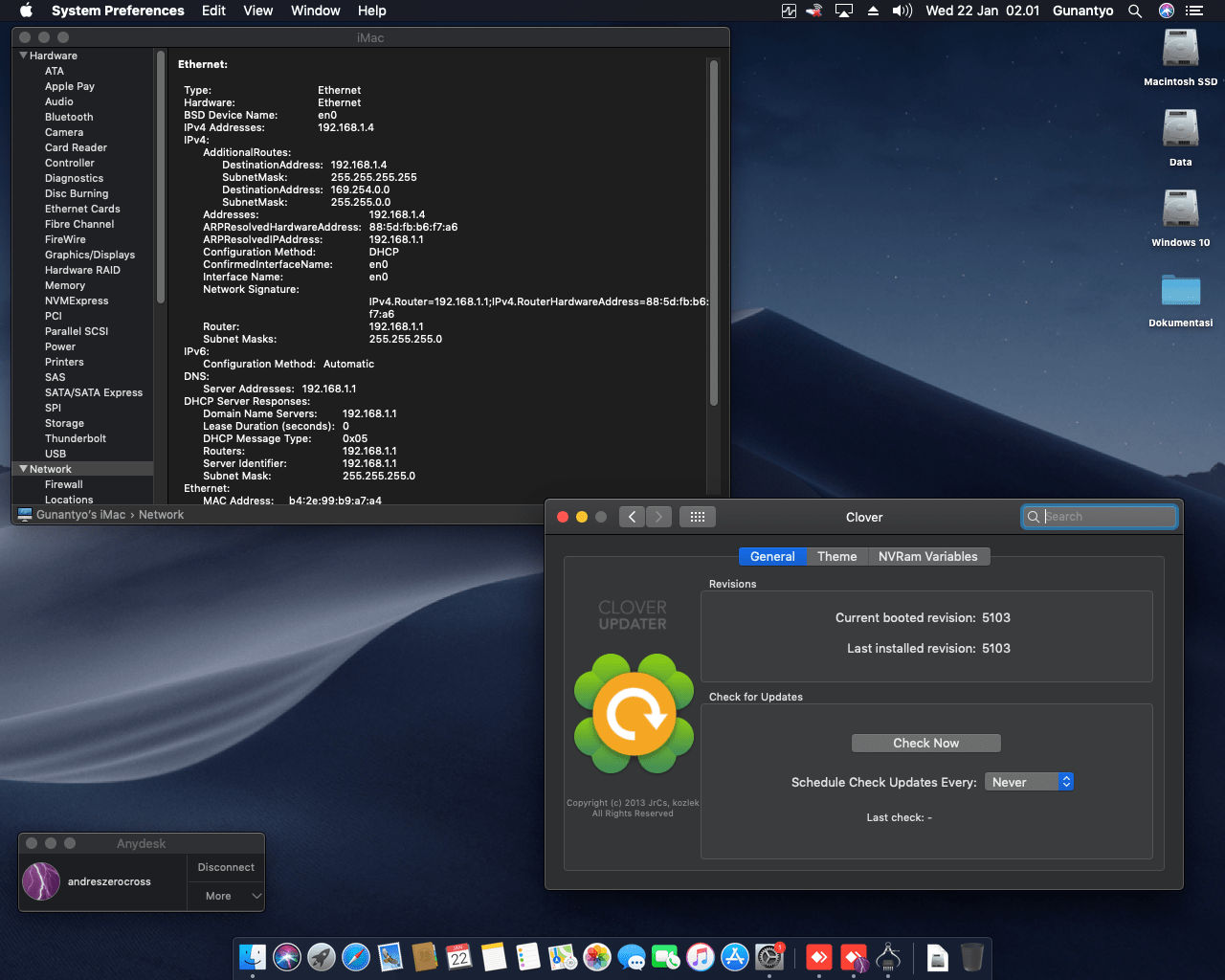Open the Schedule Check Updates frequency dropdown
1225x980 pixels.
(x=1029, y=781)
